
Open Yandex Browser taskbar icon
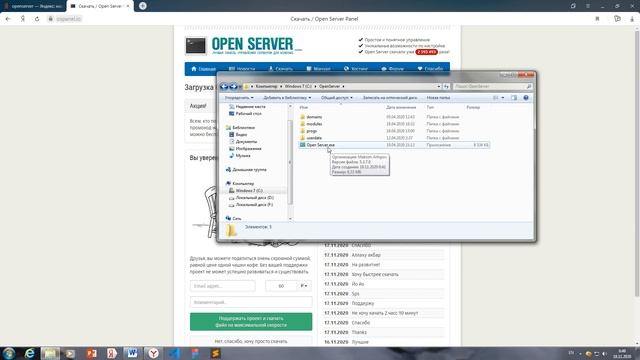(153, 353)
